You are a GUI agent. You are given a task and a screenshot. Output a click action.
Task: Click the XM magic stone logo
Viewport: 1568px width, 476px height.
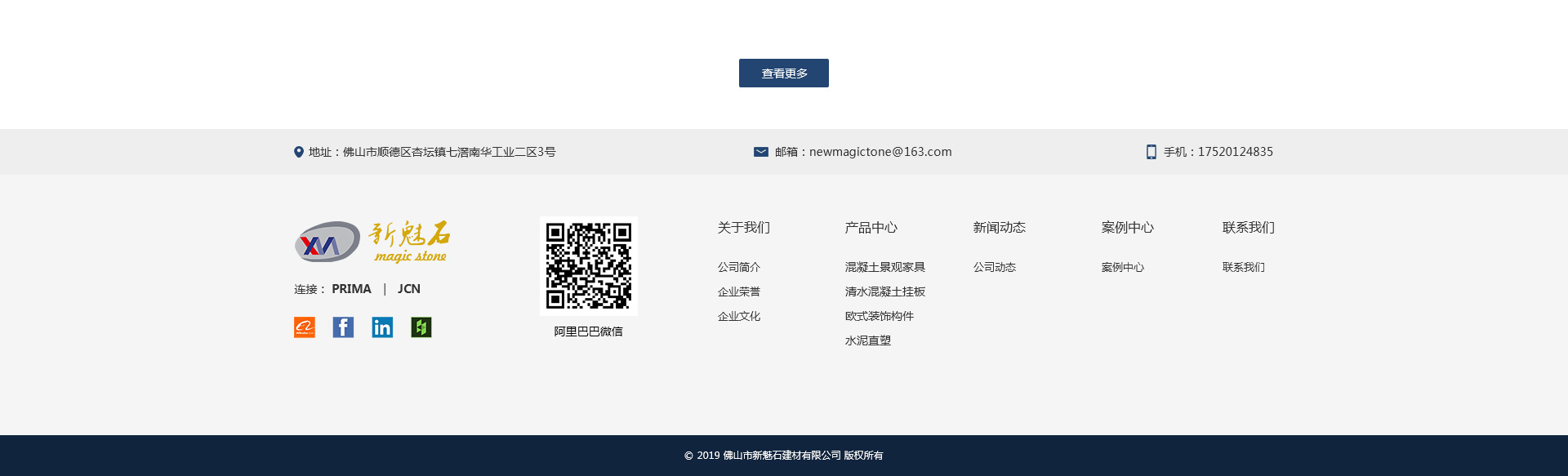click(x=372, y=242)
